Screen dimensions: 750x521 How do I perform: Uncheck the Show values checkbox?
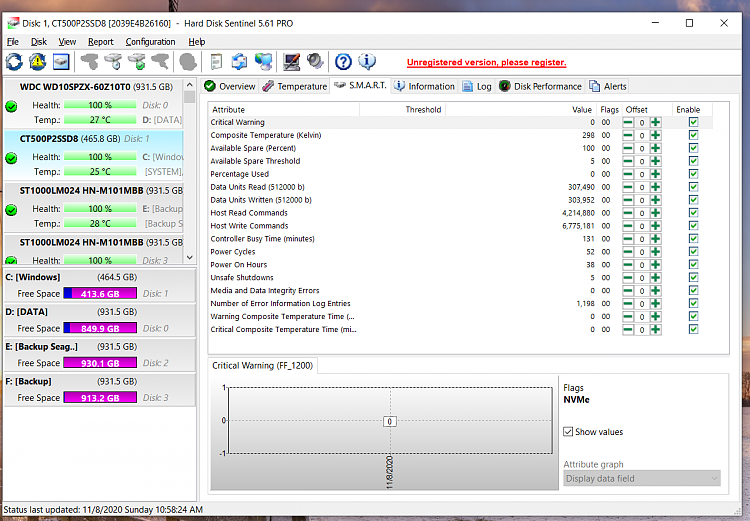click(568, 432)
